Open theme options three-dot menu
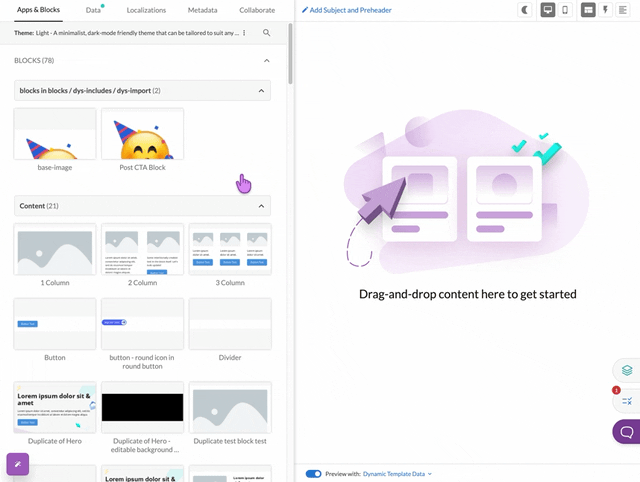640x482 pixels. coord(244,33)
